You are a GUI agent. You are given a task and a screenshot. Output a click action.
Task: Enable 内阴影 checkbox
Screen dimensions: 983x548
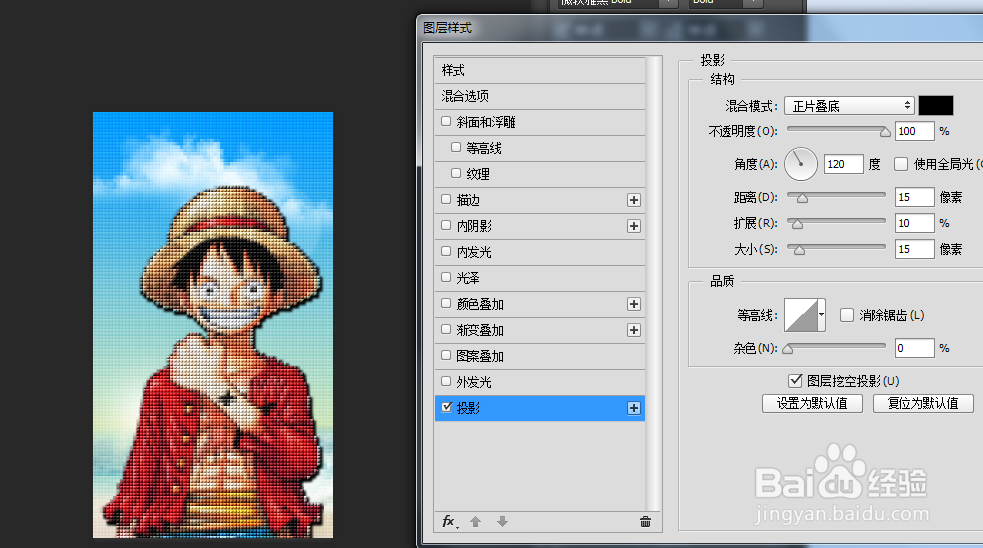tap(446, 225)
